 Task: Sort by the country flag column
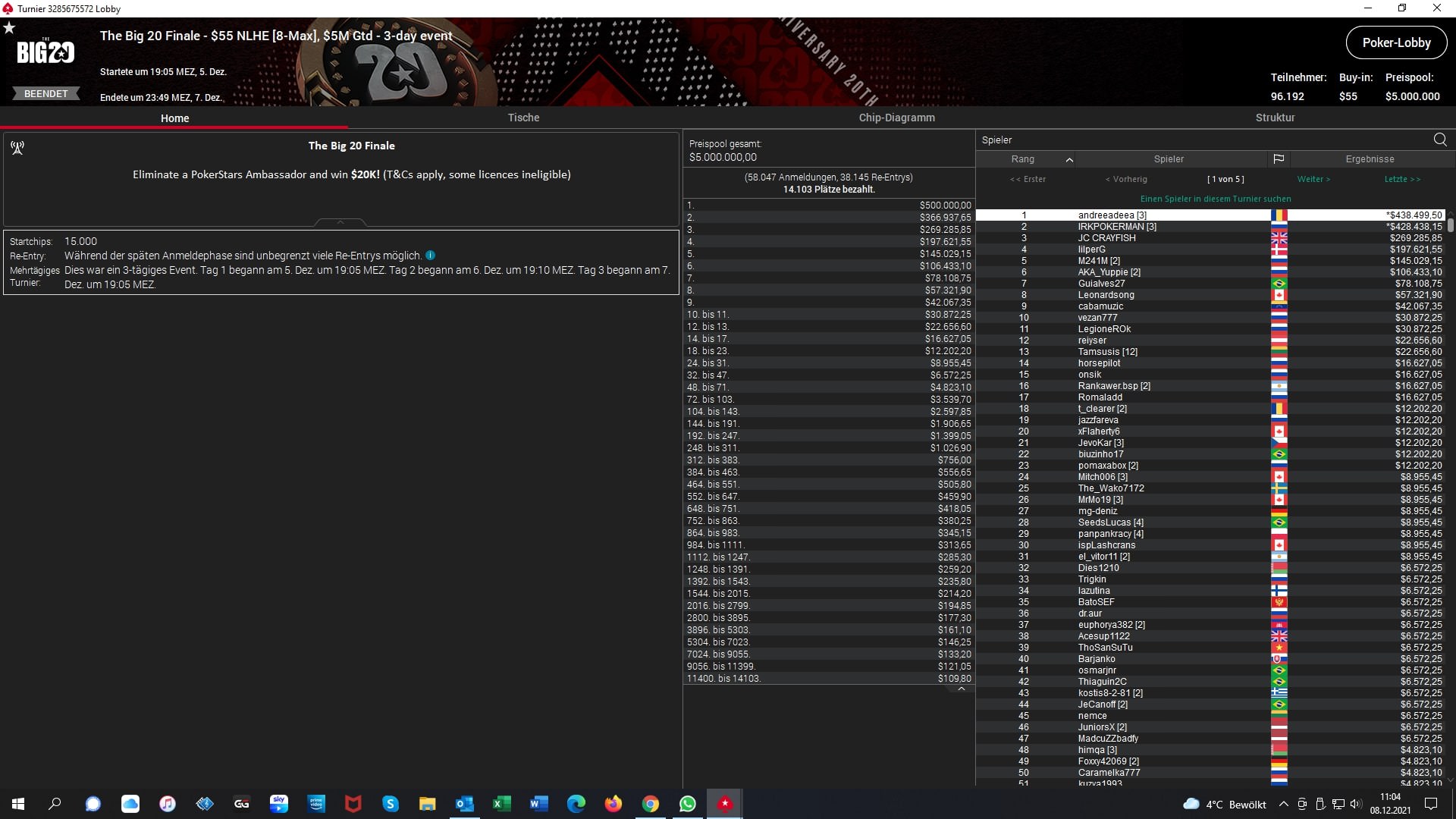pyautogui.click(x=1279, y=159)
